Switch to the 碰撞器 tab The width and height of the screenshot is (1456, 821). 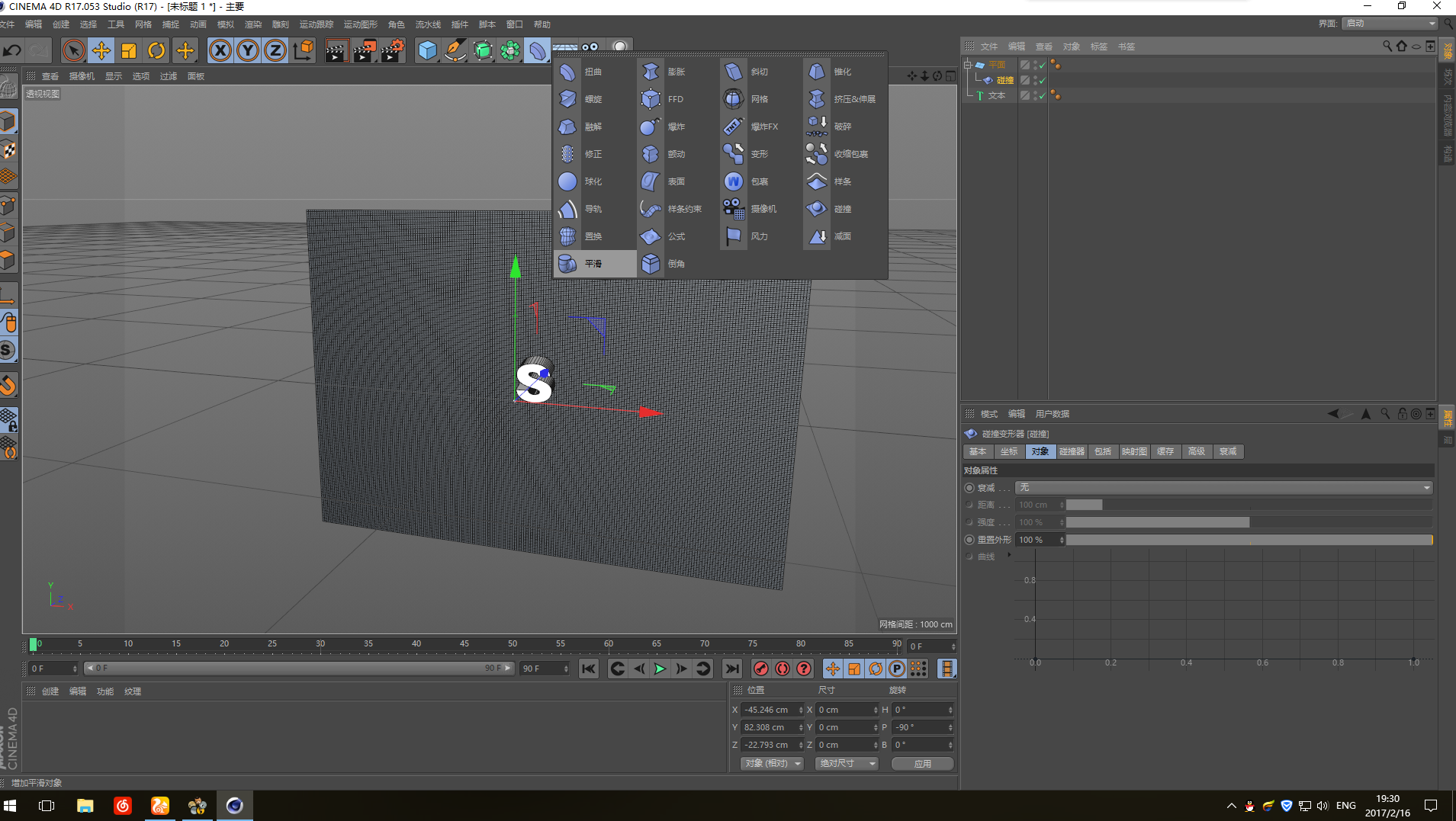1072,451
